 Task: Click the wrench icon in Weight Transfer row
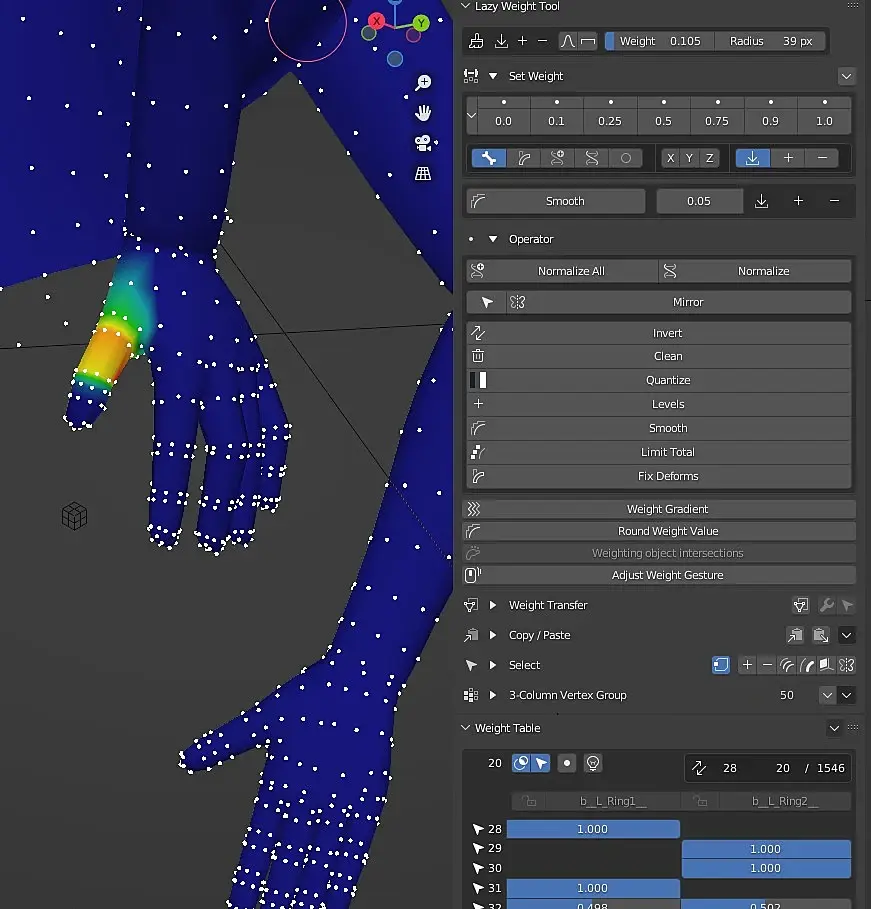826,605
